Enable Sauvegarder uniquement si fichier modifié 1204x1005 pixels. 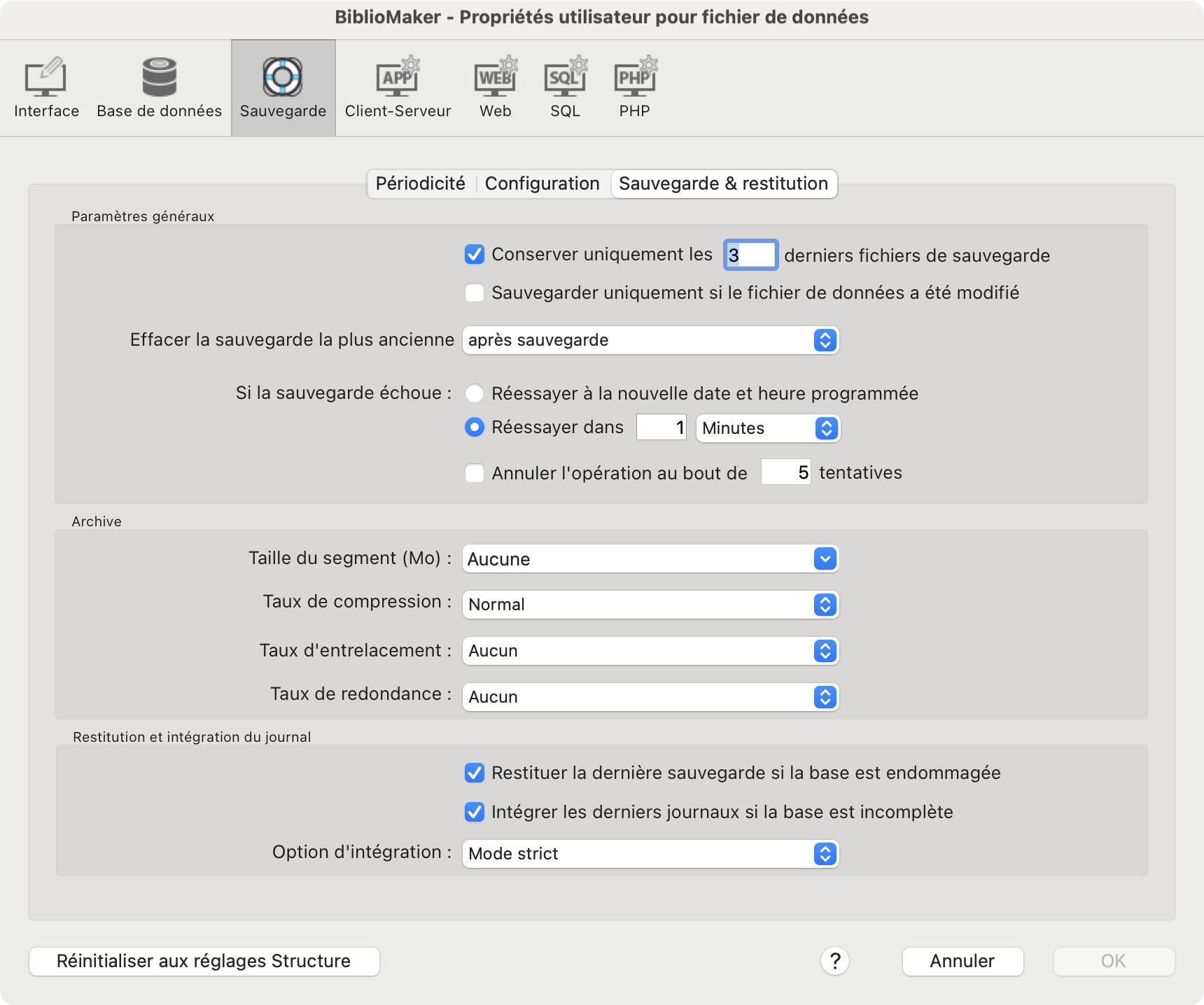[x=475, y=293]
